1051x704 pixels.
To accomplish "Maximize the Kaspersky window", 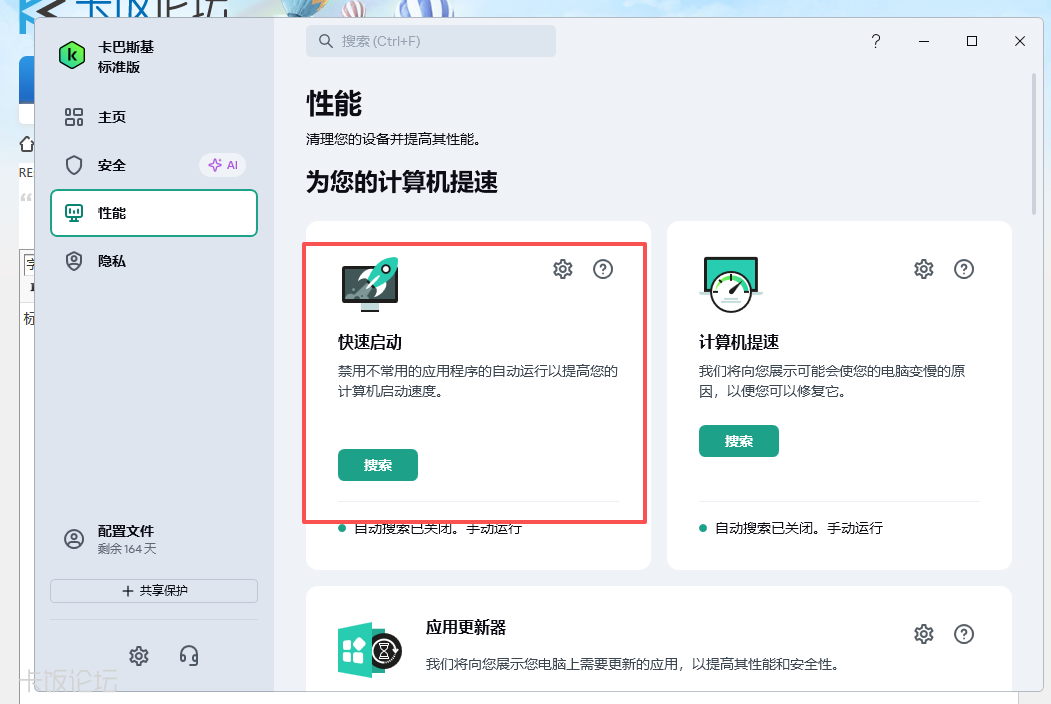I will click(972, 42).
